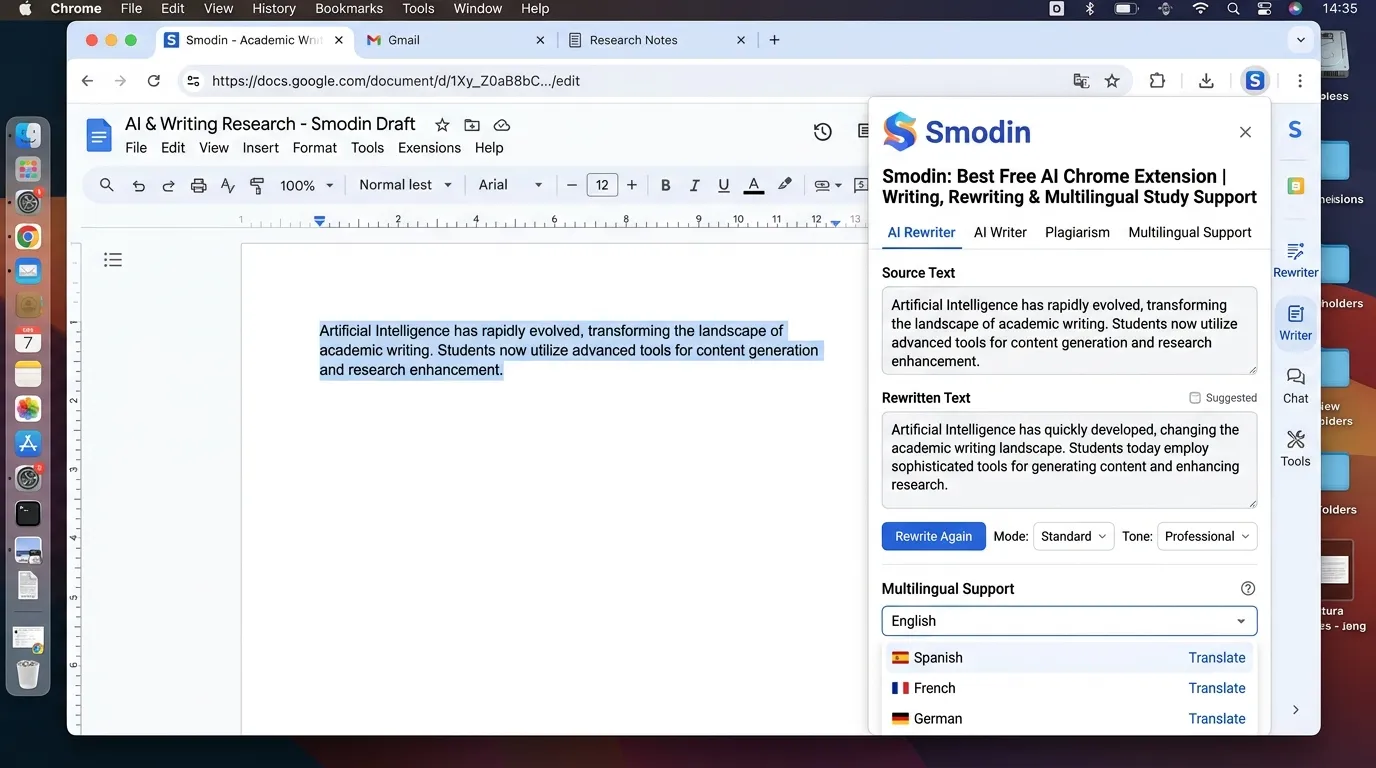Open the Google Docs home icon
Screen dimensions: 1376x768
[x=99, y=135]
